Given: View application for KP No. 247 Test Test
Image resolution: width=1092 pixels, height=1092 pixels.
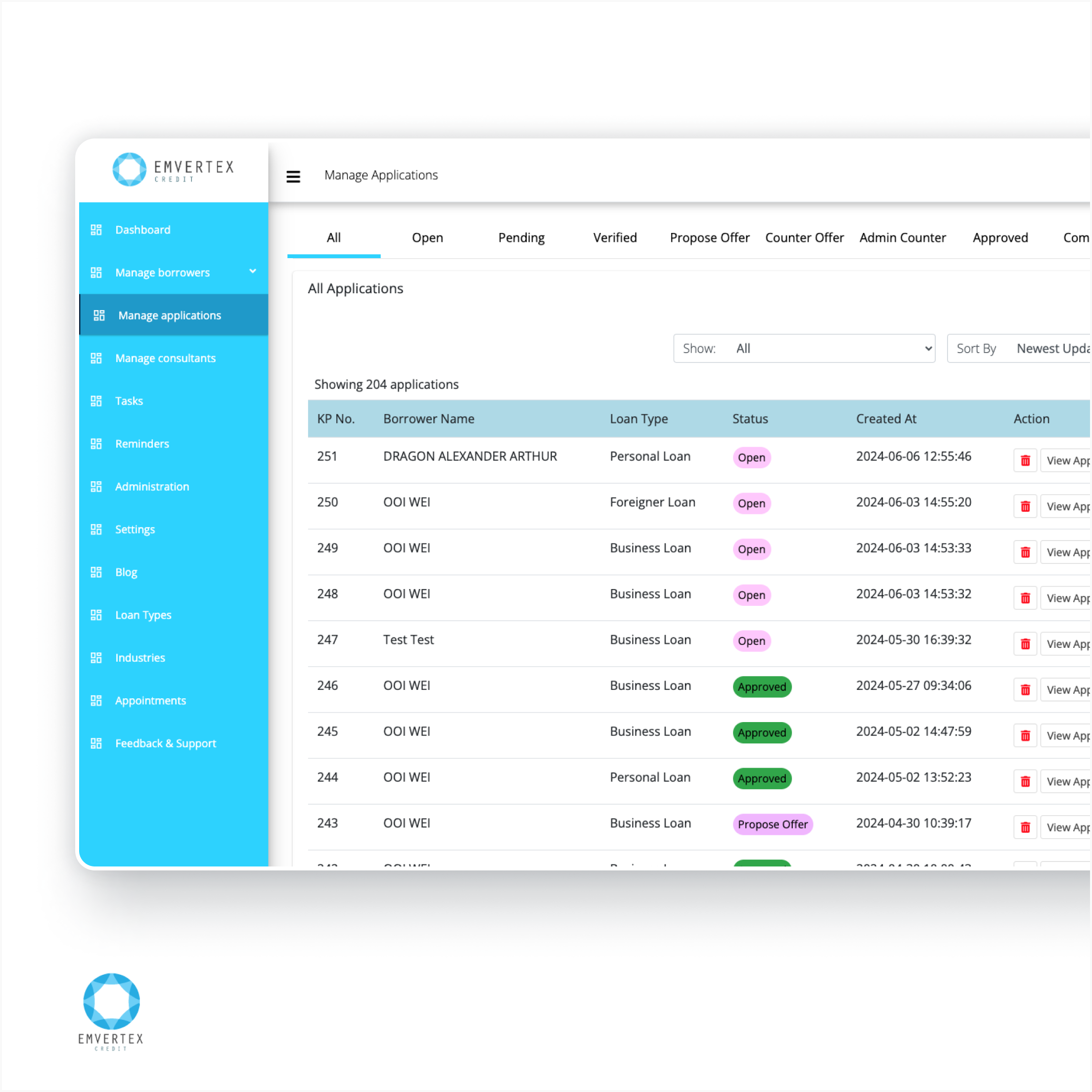Looking at the screenshot, I should click(1065, 644).
